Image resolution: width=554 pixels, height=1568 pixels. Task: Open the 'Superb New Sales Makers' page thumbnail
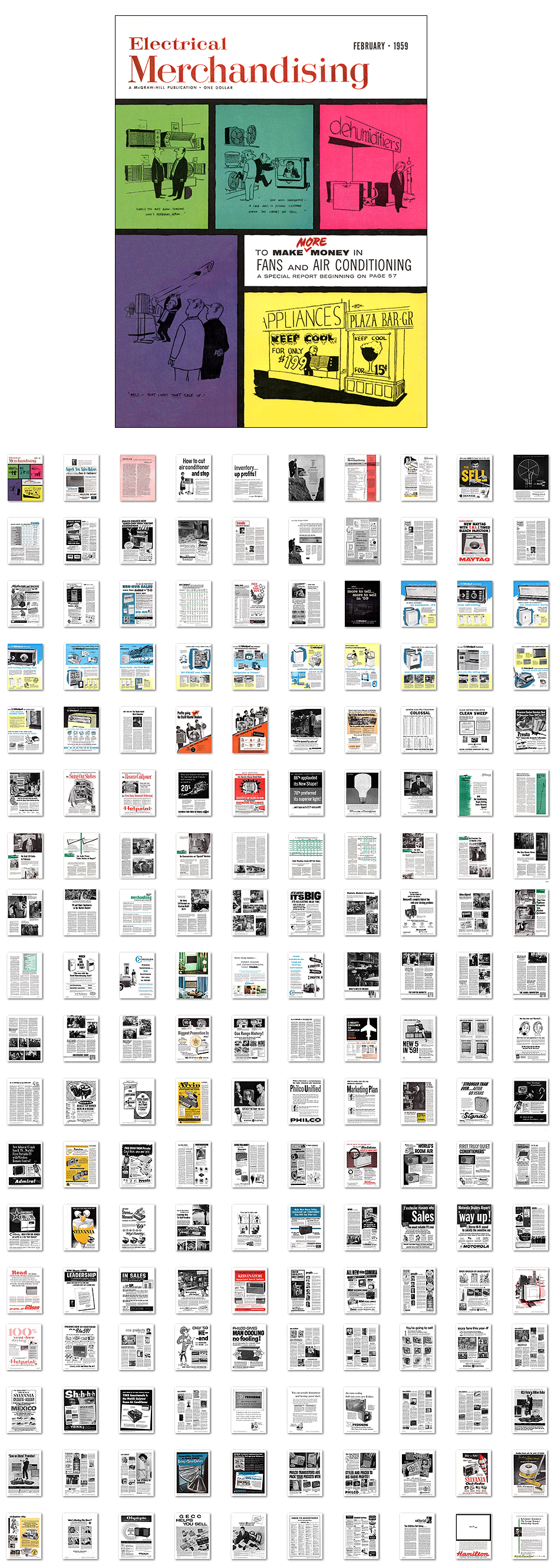[x=81, y=478]
